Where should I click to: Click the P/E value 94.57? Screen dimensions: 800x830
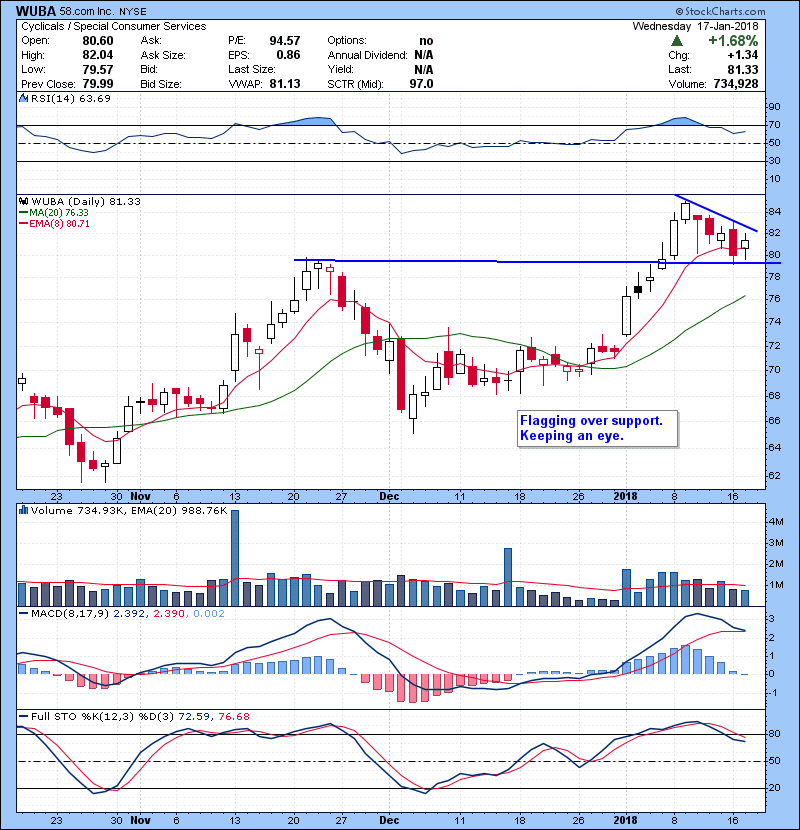(285, 41)
